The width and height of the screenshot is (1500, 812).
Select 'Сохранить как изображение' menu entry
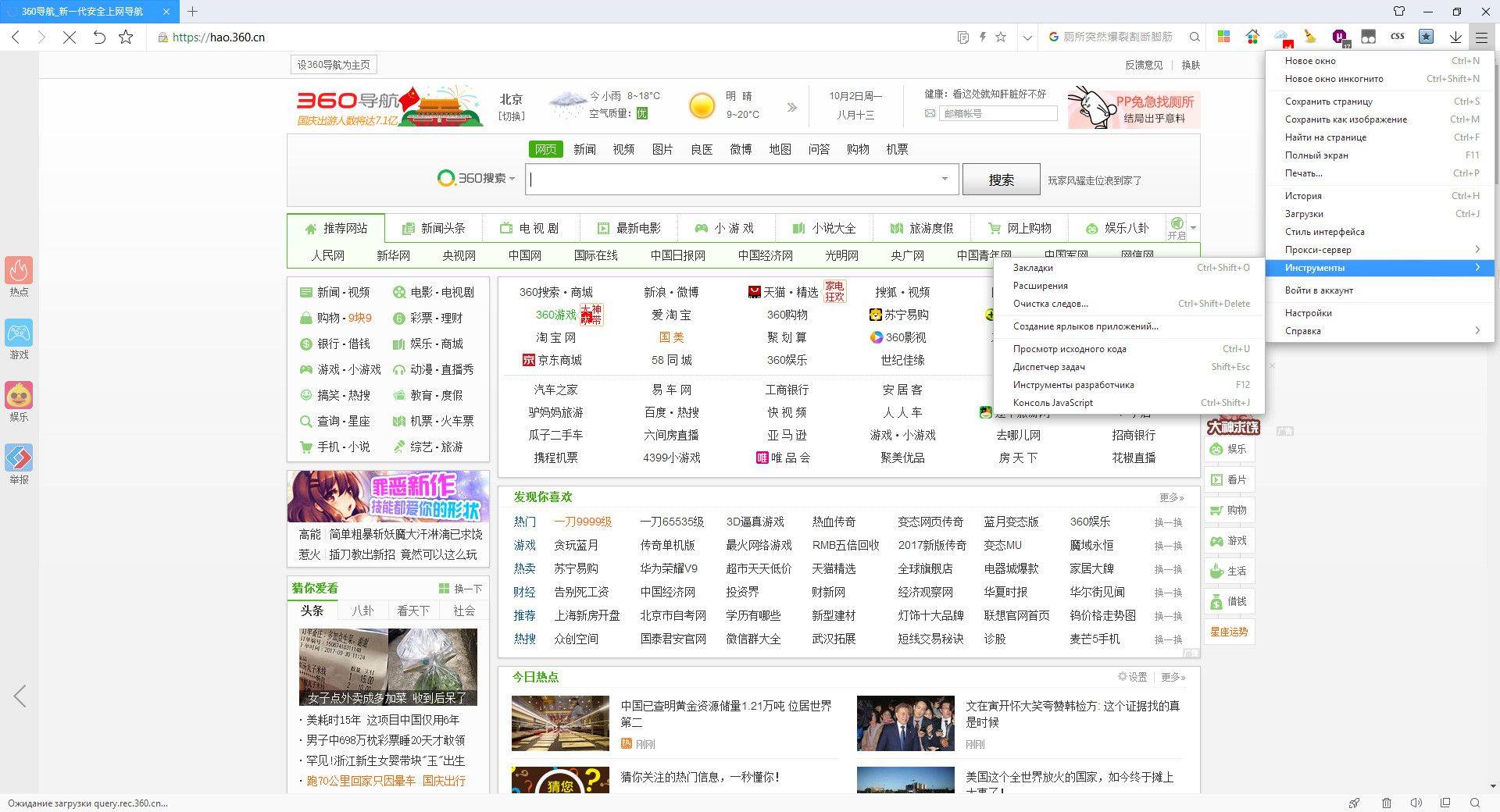1380,119
